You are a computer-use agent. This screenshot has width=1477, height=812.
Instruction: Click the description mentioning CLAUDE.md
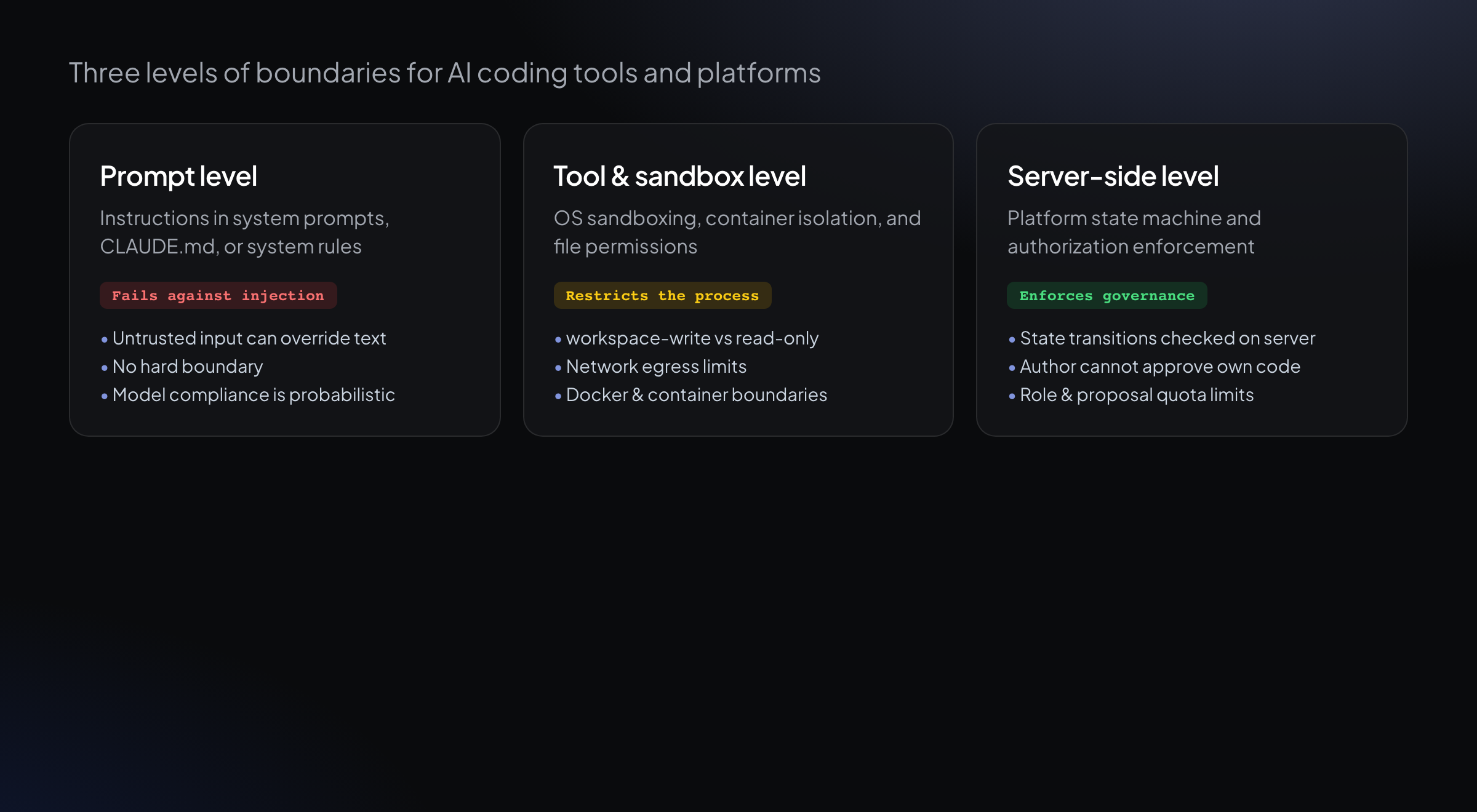244,233
